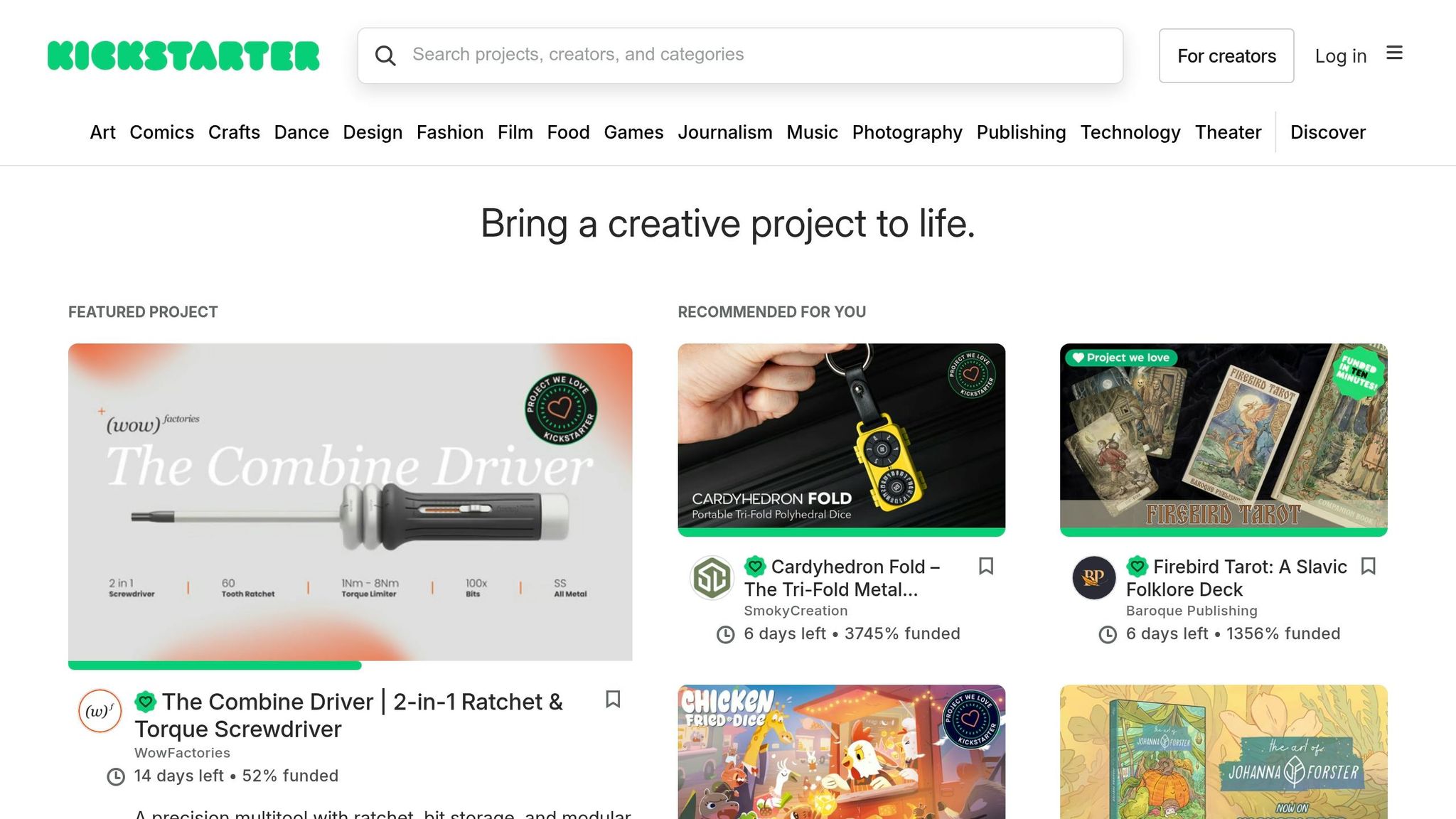
Task: Select the Technology category
Action: pos(1130,132)
